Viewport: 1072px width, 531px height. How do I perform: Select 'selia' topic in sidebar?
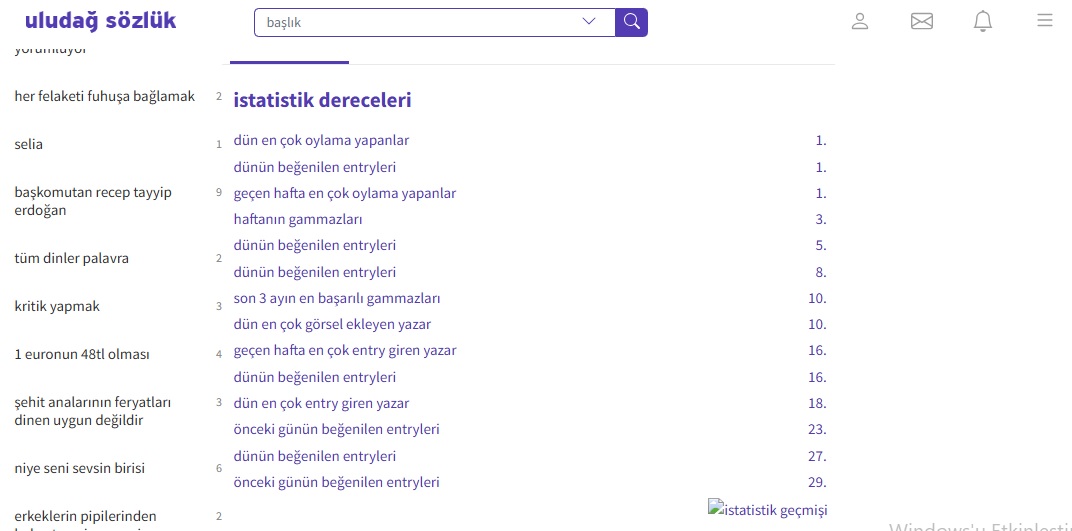(29, 144)
